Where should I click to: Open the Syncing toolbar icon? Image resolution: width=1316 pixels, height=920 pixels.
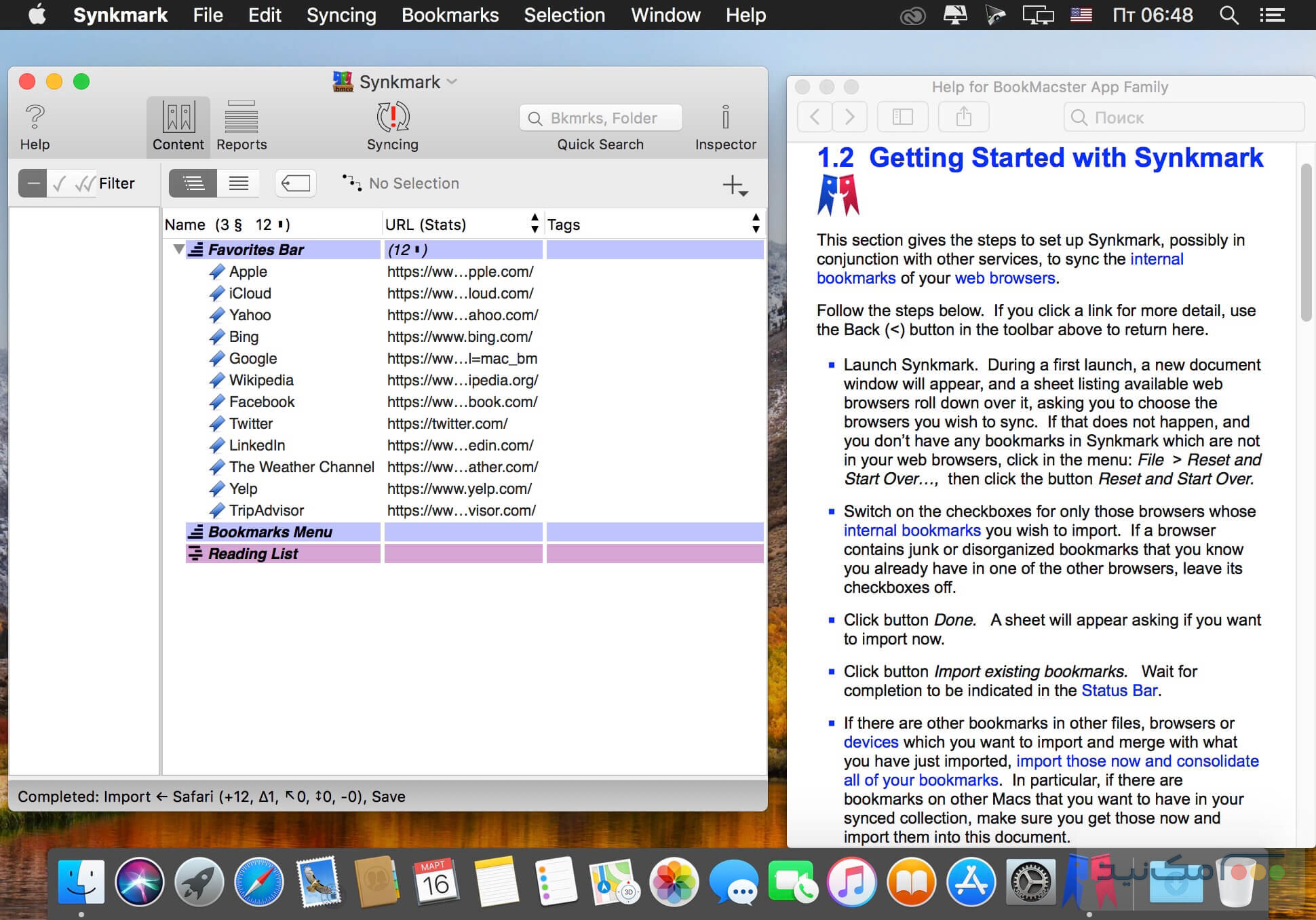pos(392,118)
